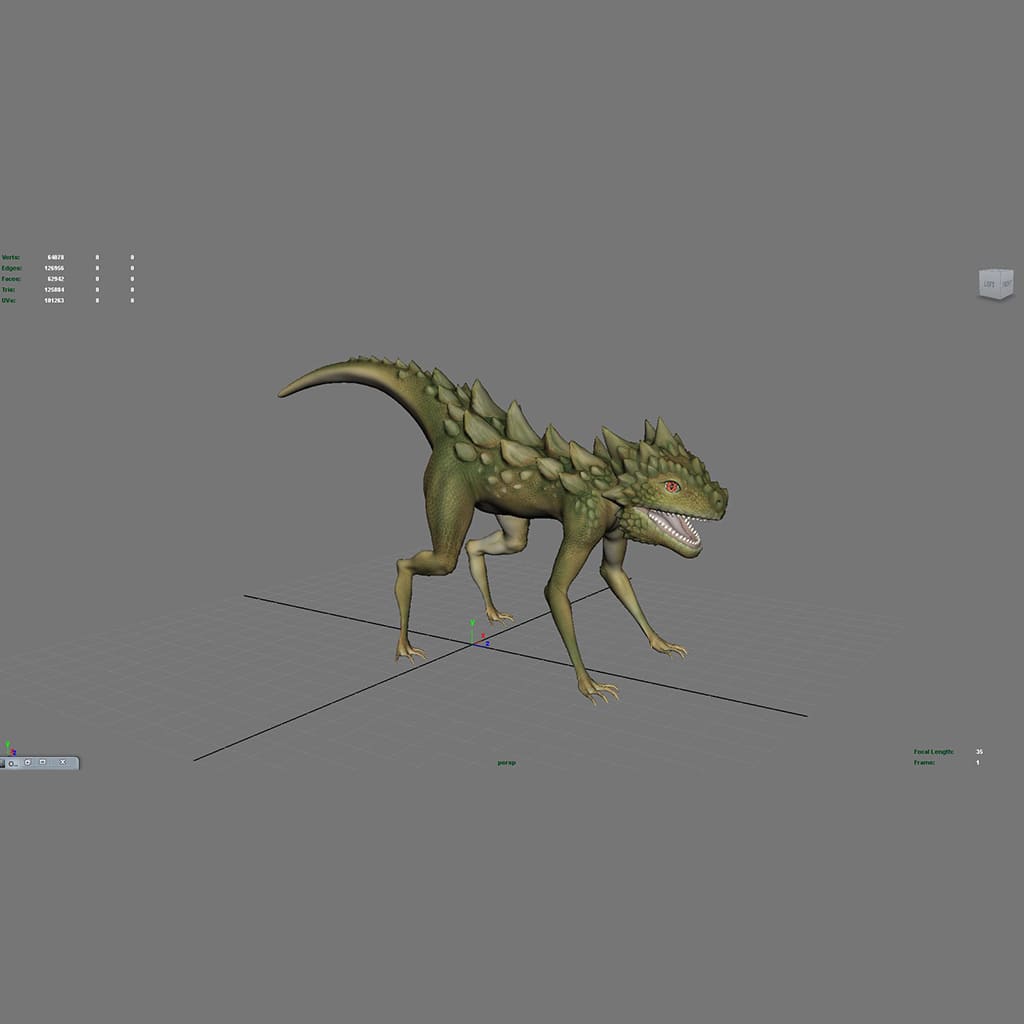Click the persp camera label
The height and width of the screenshot is (1024, 1024).
tap(507, 763)
